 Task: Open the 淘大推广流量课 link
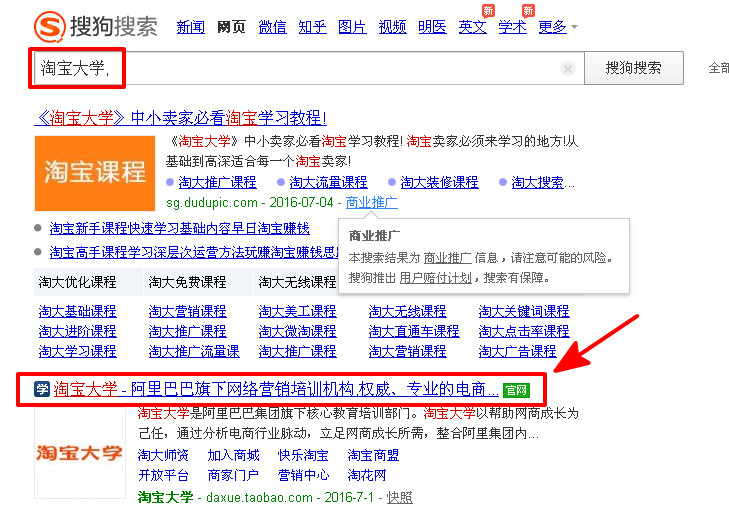pos(194,351)
